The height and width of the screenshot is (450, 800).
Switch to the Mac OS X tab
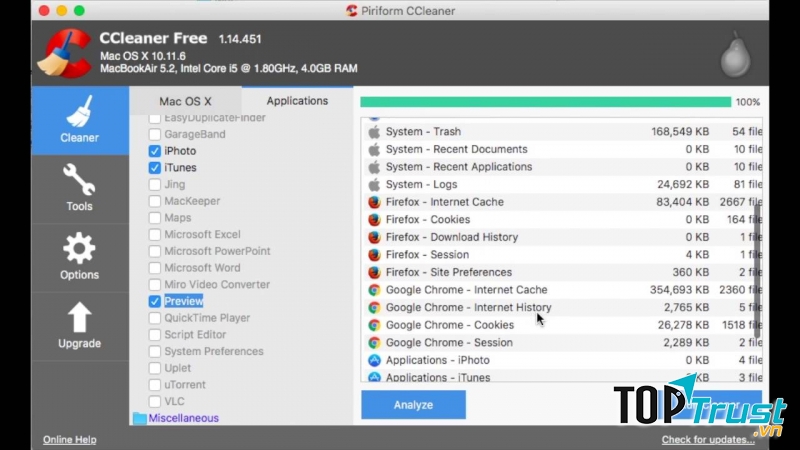tap(185, 101)
